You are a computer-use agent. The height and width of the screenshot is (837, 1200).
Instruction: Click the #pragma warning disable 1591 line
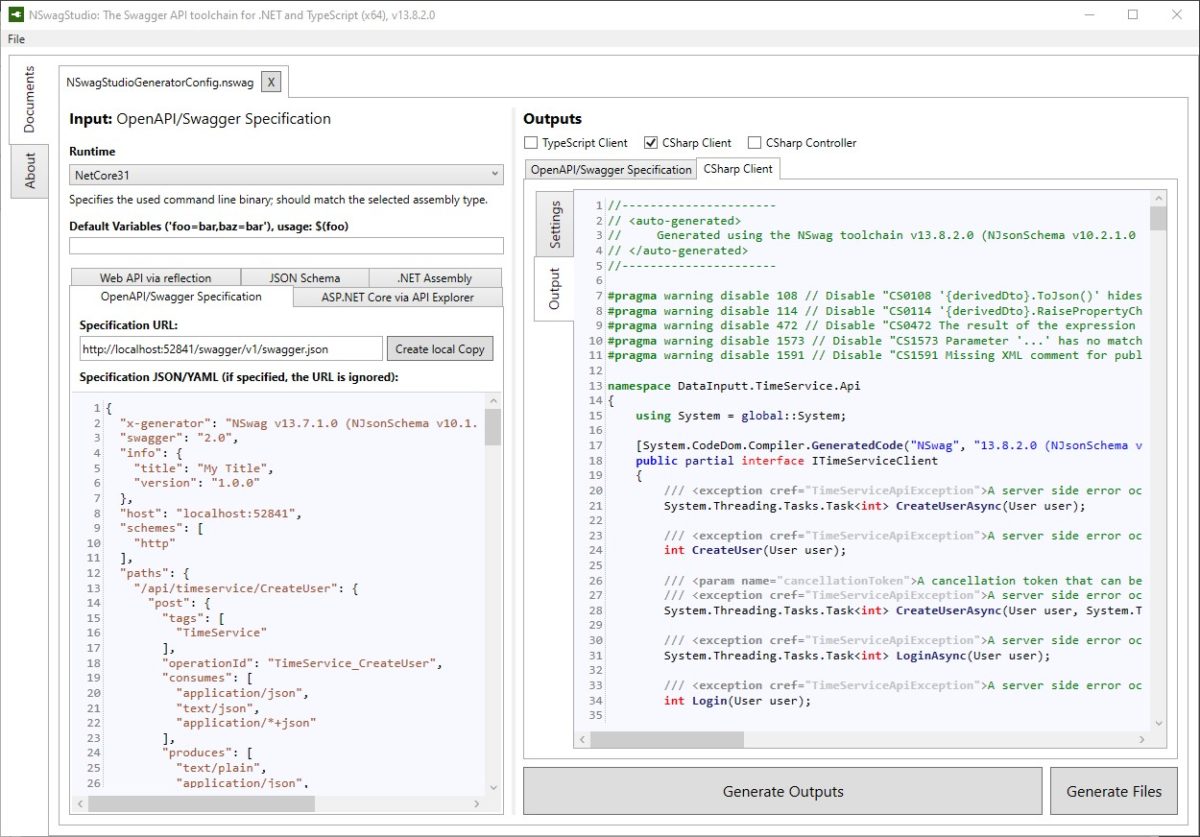tap(874, 355)
